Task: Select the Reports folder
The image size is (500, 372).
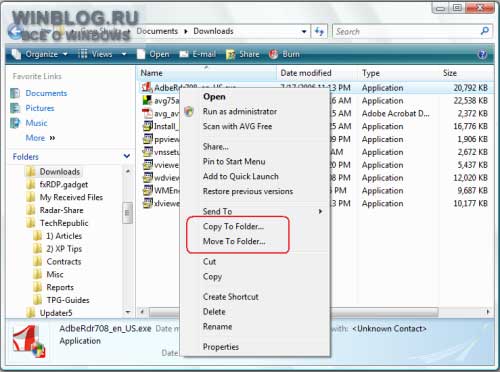Action: tap(60, 287)
